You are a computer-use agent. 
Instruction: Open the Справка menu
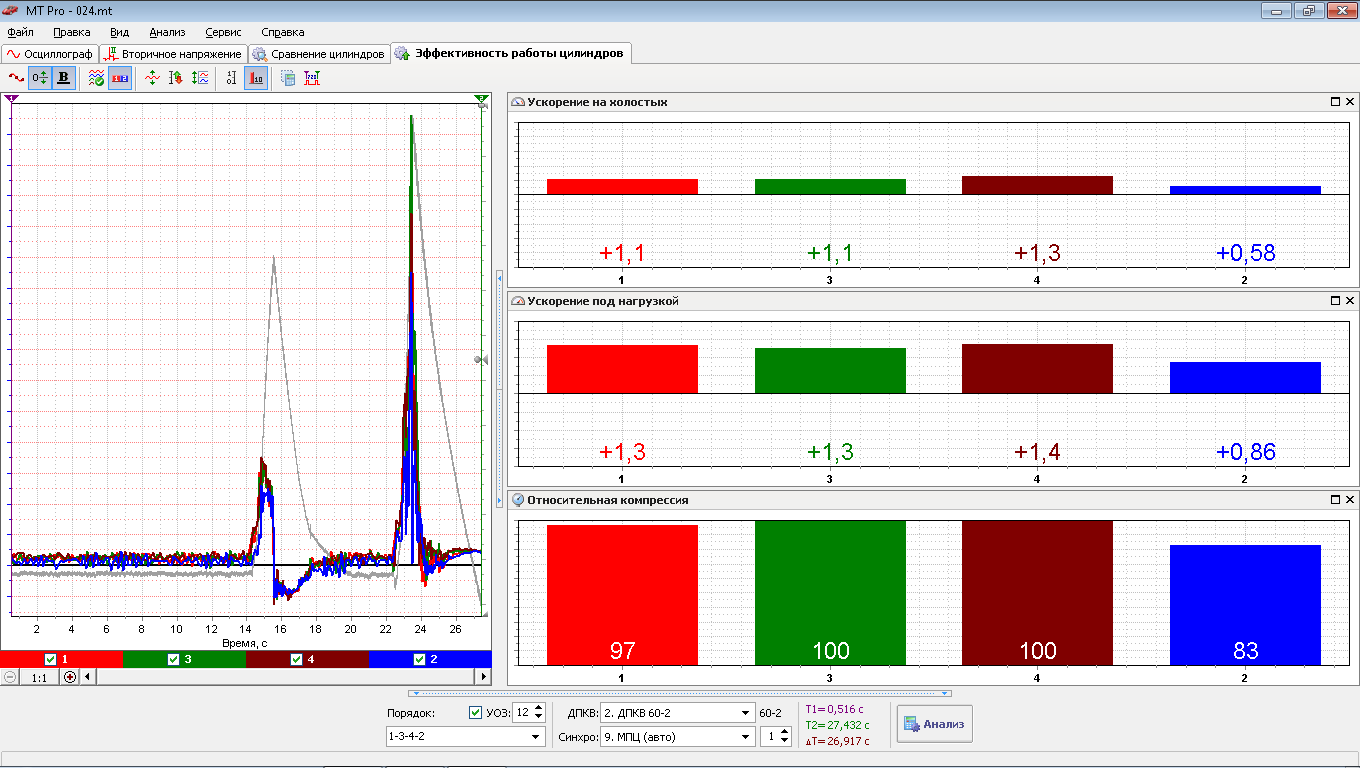tap(282, 32)
